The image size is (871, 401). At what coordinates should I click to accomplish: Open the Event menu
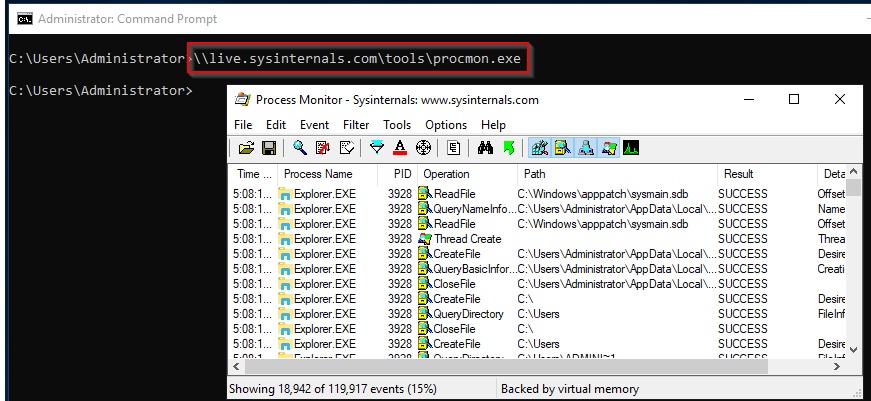pyautogui.click(x=314, y=125)
